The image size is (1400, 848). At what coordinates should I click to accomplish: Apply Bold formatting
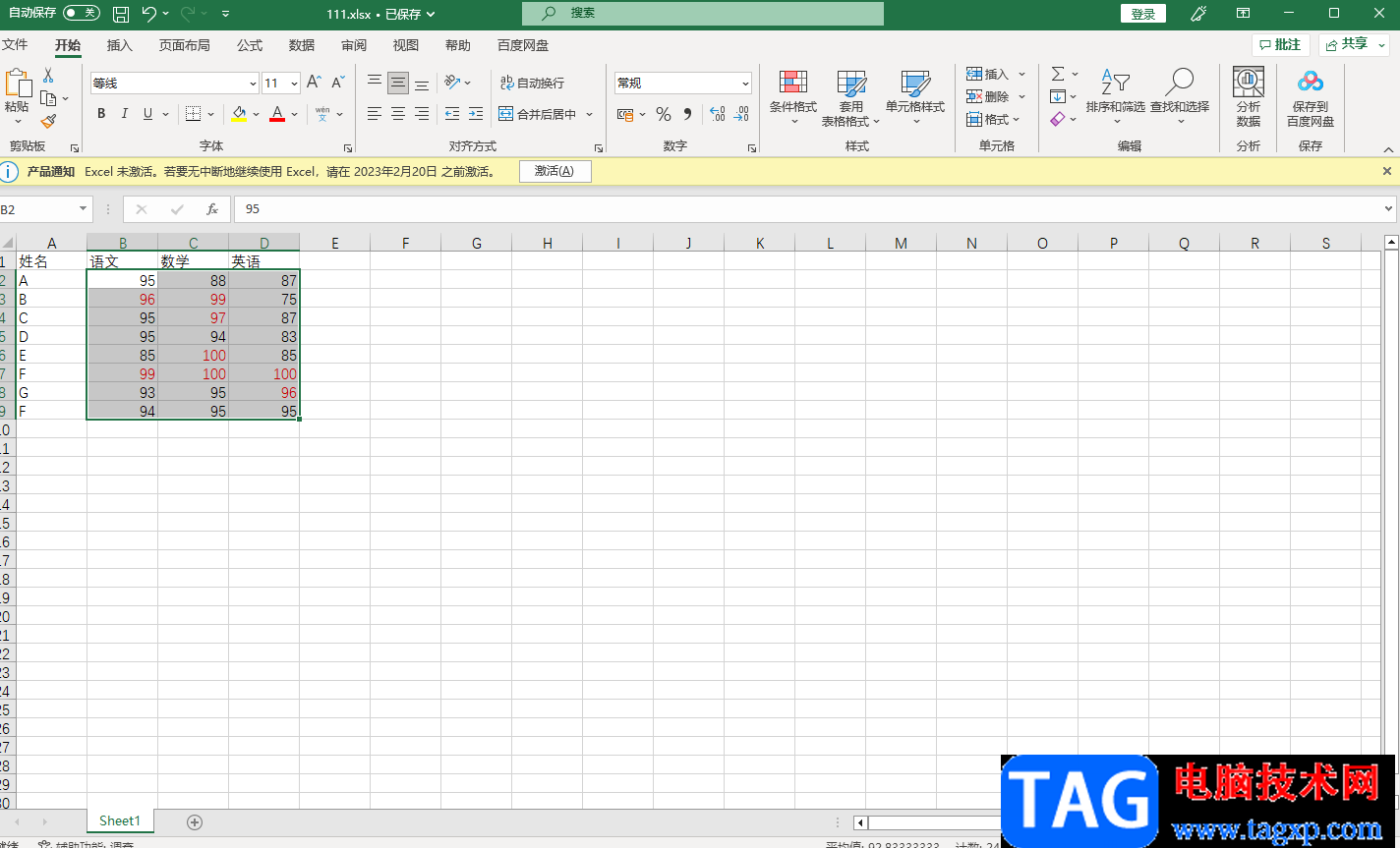point(101,114)
